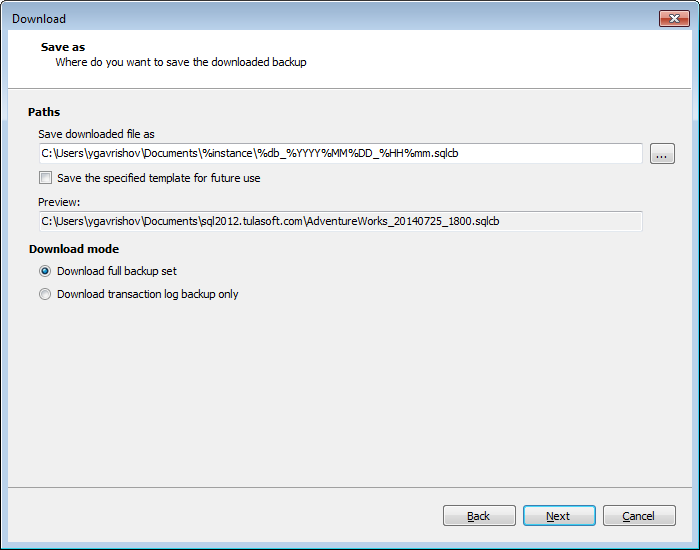The image size is (700, 550).
Task: Choose Download transaction log backup only
Action: (45, 294)
